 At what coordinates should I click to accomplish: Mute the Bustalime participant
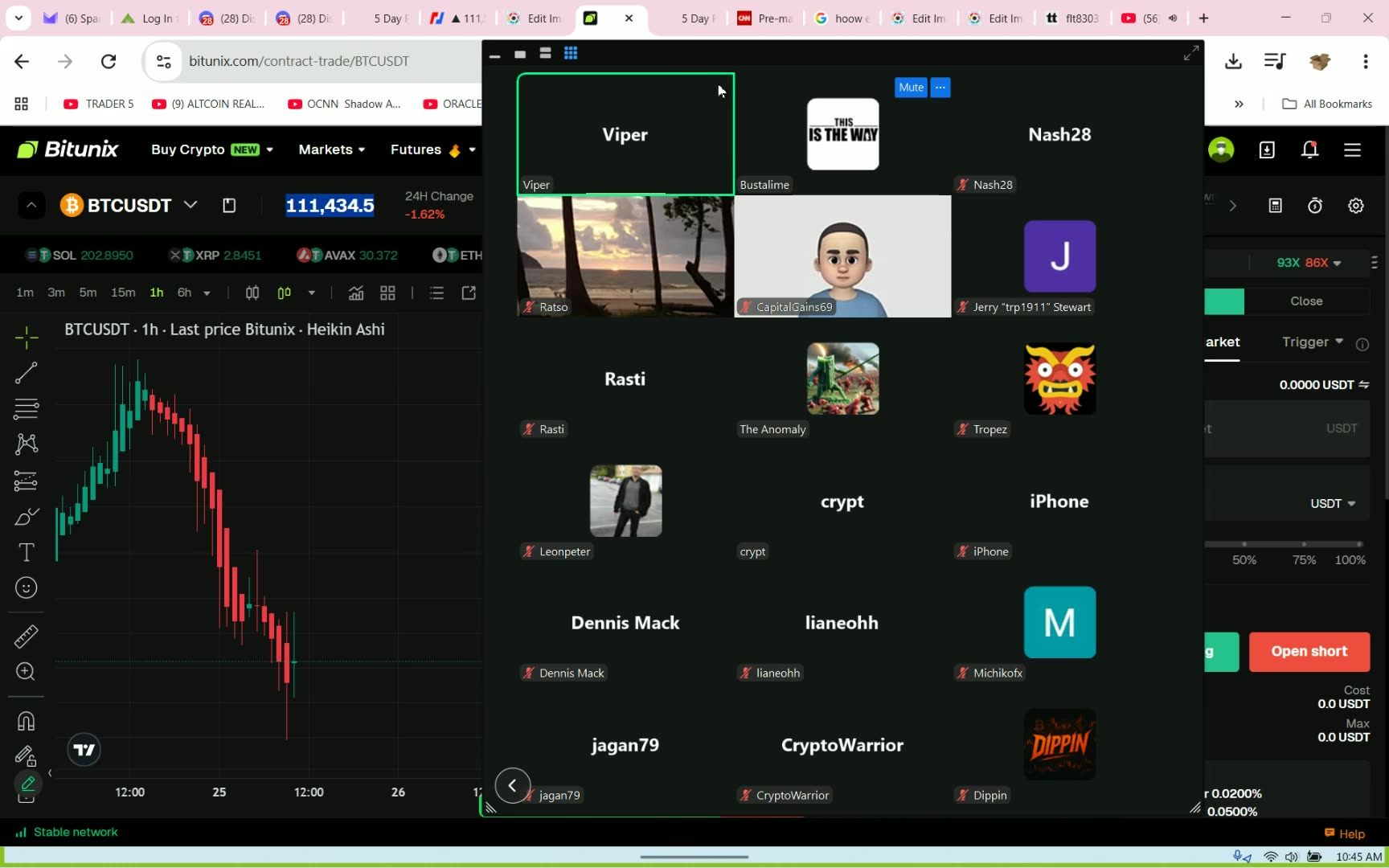(x=911, y=88)
